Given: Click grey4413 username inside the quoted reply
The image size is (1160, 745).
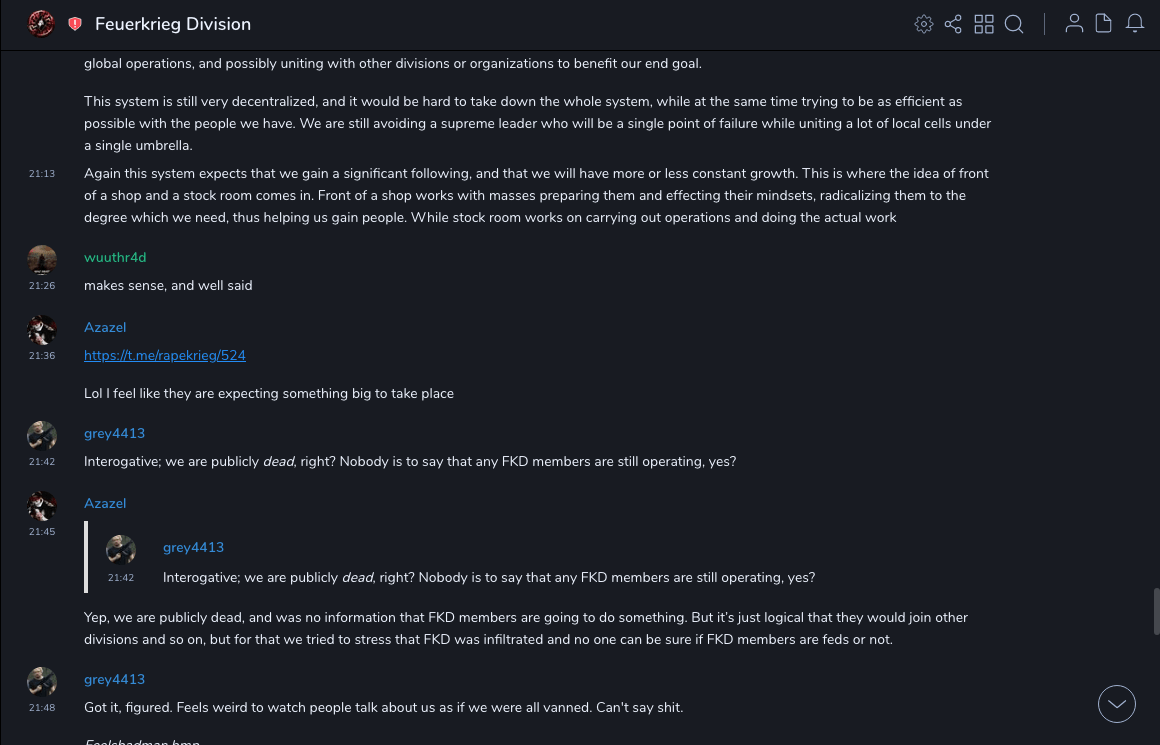Looking at the screenshot, I should click(x=193, y=547).
